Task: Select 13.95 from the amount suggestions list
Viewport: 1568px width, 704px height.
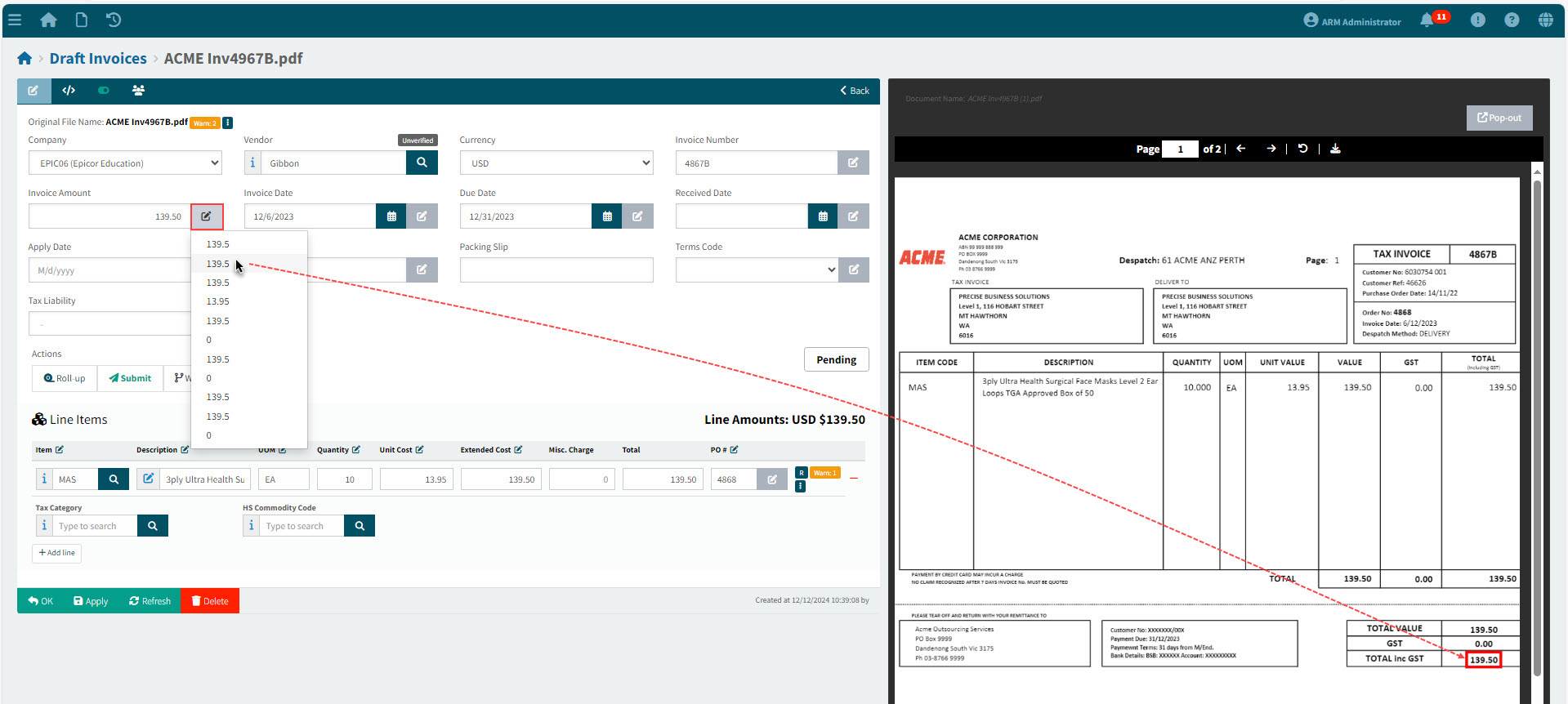Action: point(218,301)
